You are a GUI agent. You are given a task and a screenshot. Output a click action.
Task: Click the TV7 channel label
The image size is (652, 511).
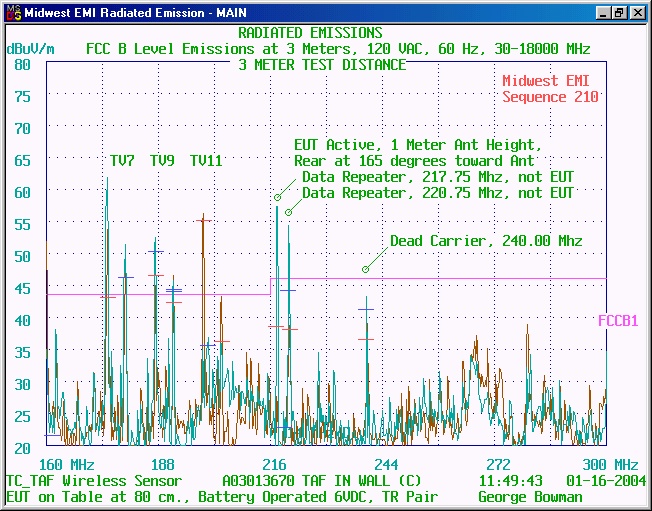pyautogui.click(x=122, y=161)
